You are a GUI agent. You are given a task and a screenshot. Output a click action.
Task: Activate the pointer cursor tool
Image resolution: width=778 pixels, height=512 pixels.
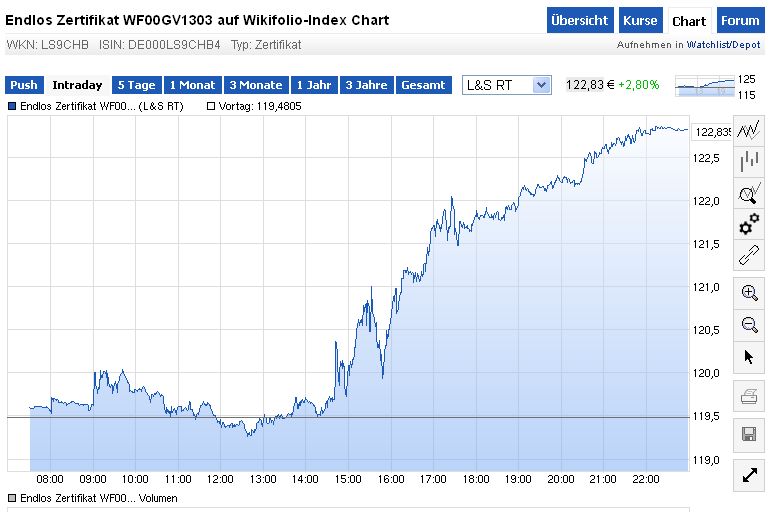[749, 356]
